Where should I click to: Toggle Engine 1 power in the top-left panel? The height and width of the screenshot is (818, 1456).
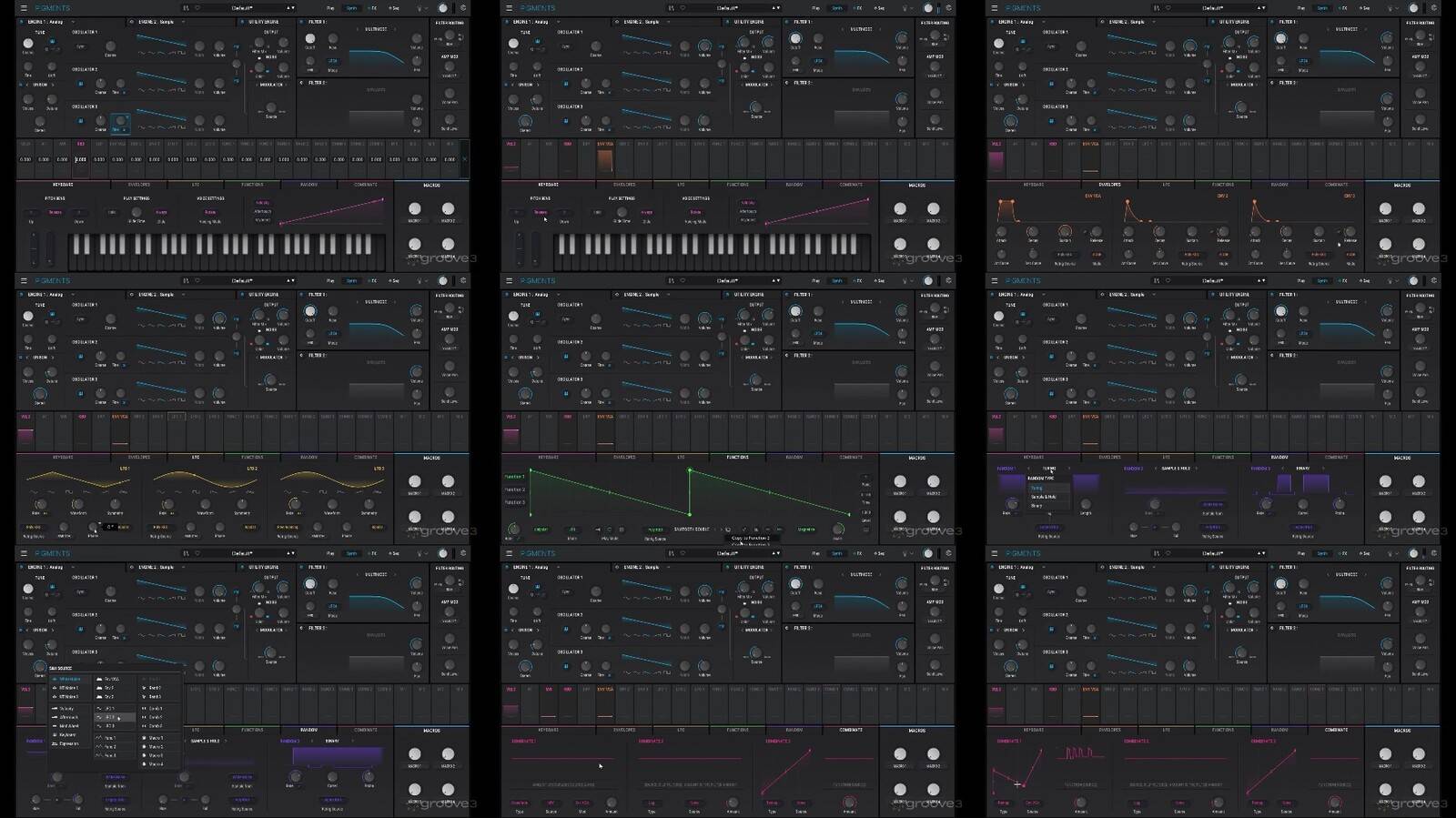click(23, 22)
